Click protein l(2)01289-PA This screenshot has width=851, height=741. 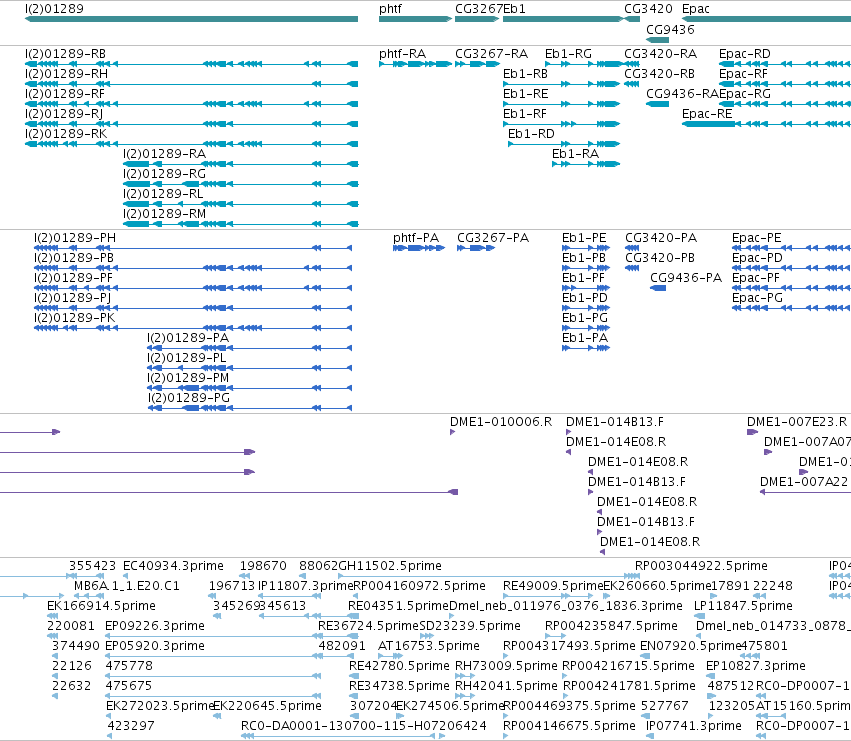tap(188, 338)
